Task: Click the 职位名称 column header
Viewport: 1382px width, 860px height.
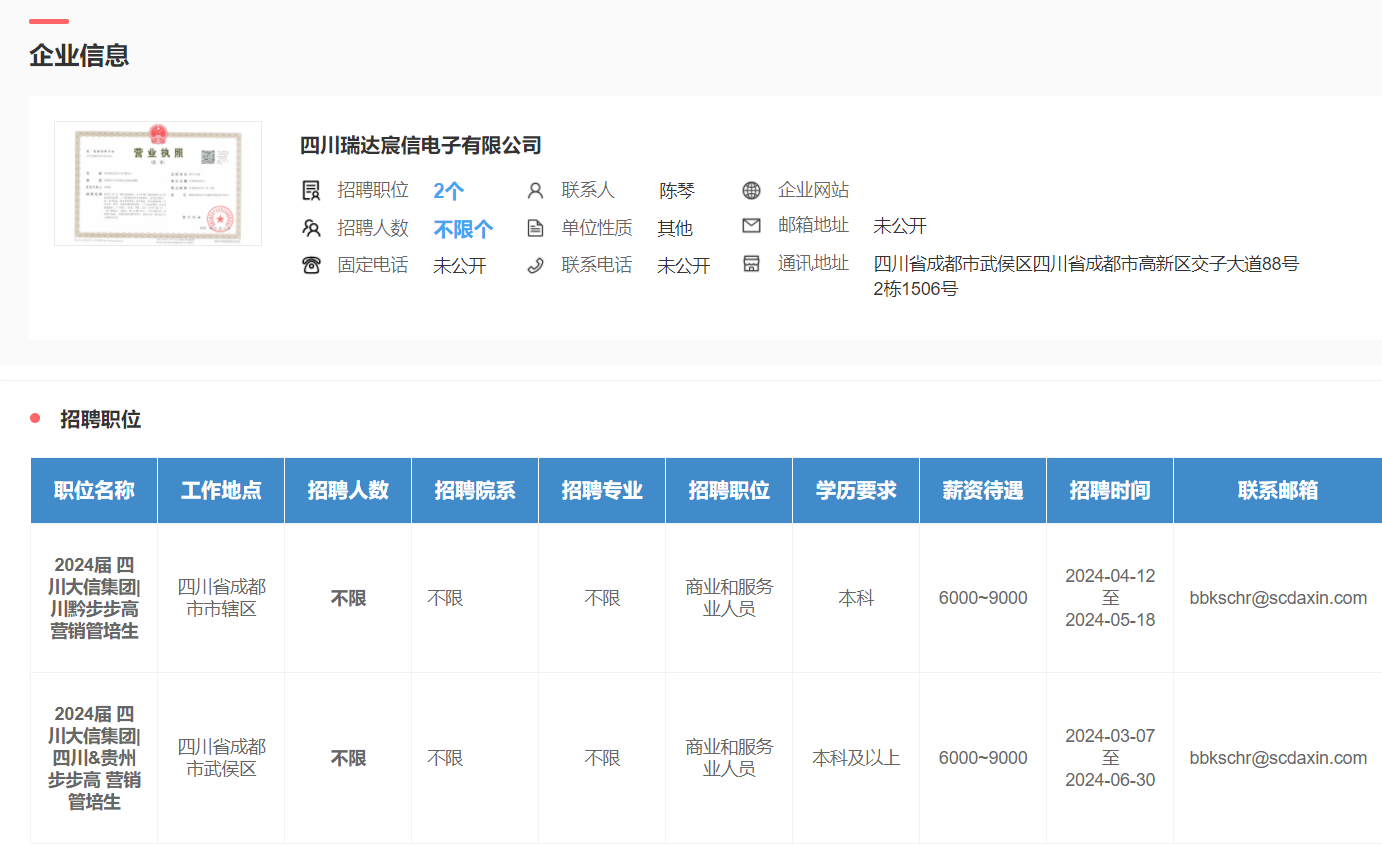Action: pyautogui.click(x=94, y=490)
